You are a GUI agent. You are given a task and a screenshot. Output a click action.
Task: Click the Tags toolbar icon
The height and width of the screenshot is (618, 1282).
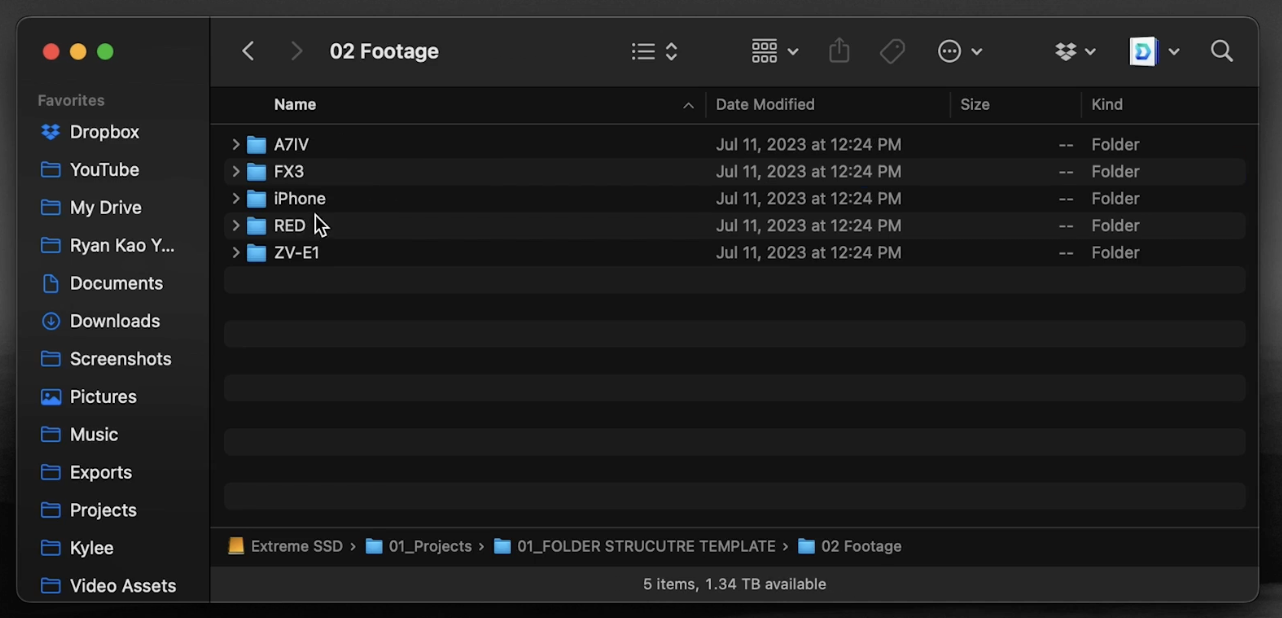[892, 51]
